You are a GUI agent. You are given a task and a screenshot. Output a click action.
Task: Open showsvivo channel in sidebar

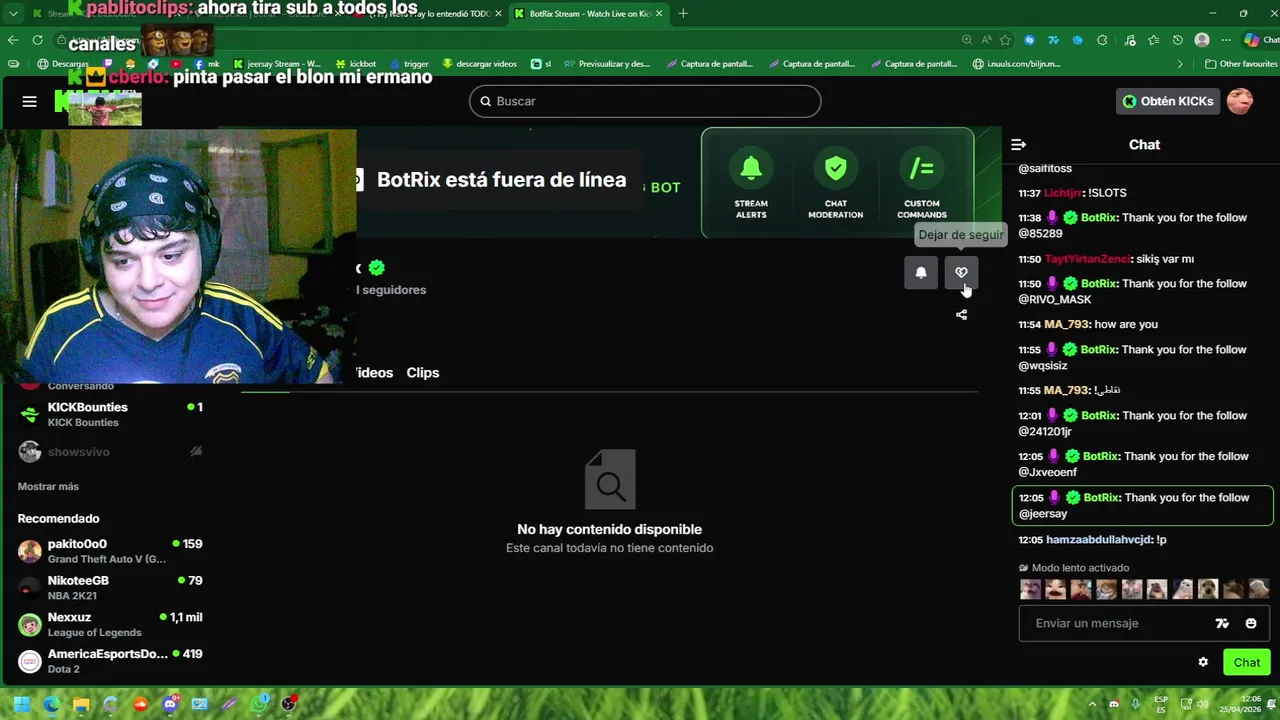pyautogui.click(x=110, y=452)
